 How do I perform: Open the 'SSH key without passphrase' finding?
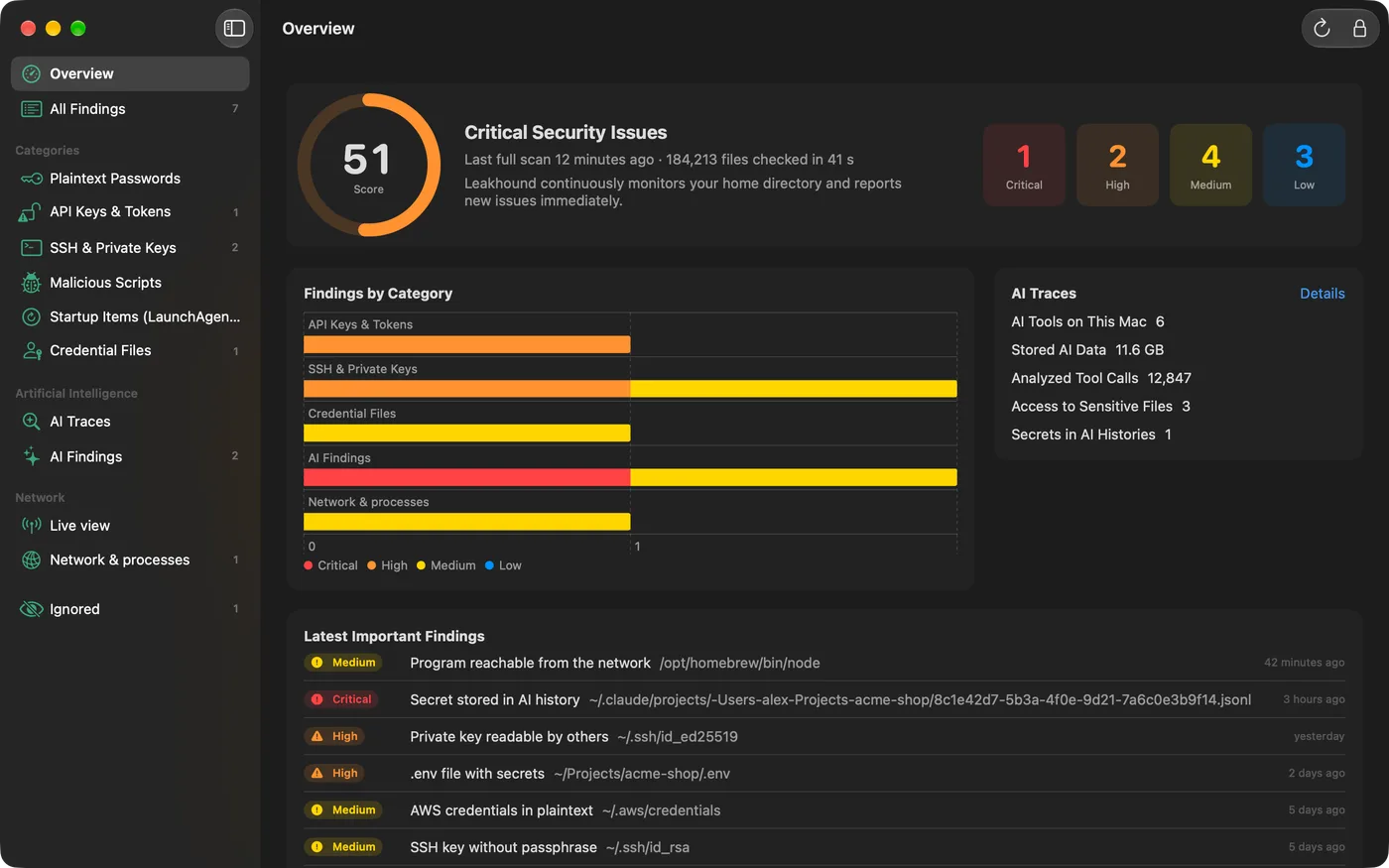(x=824, y=847)
